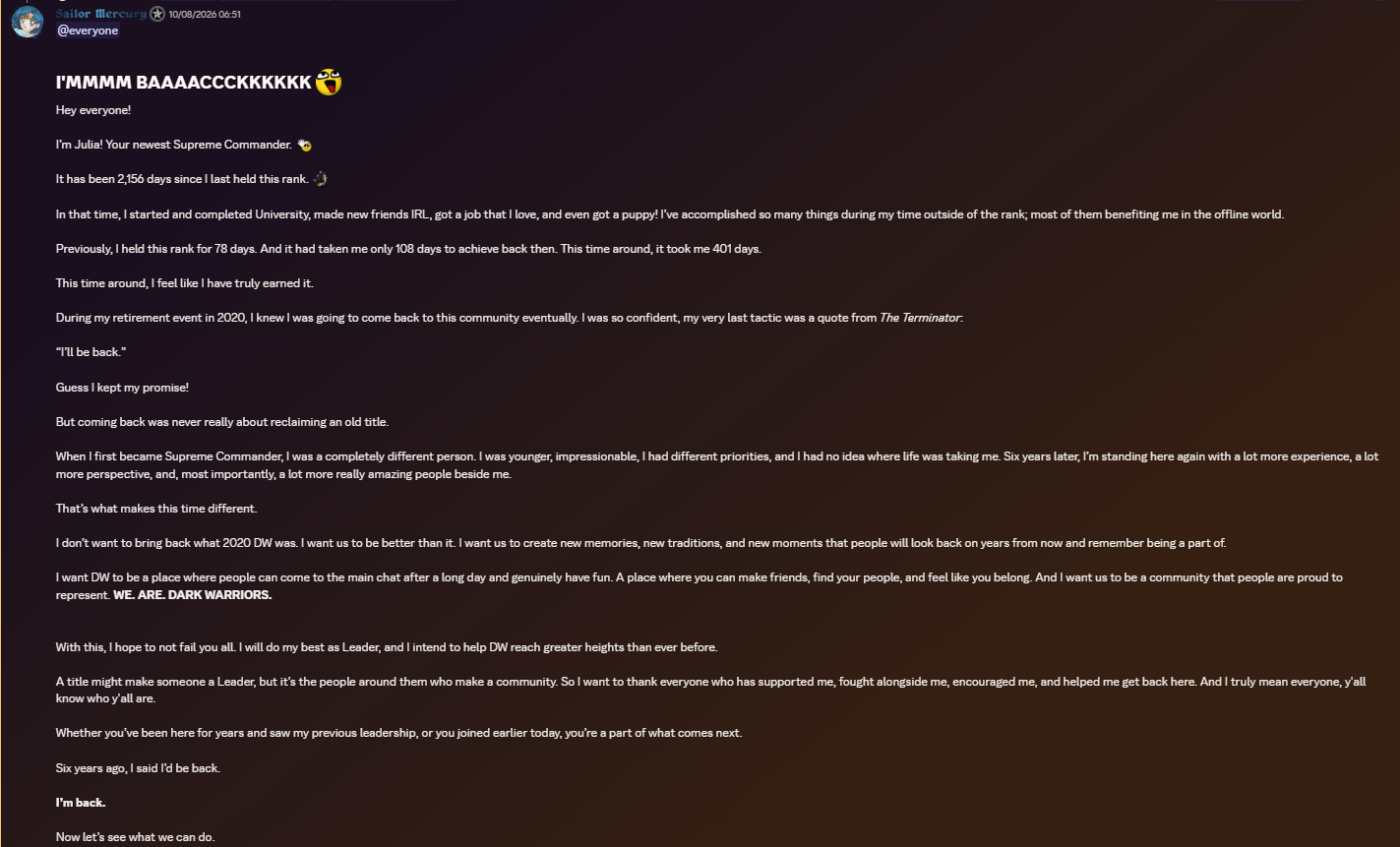Open Sailor Mercury's avatar profile picture
1400x847 pixels.
(28, 22)
